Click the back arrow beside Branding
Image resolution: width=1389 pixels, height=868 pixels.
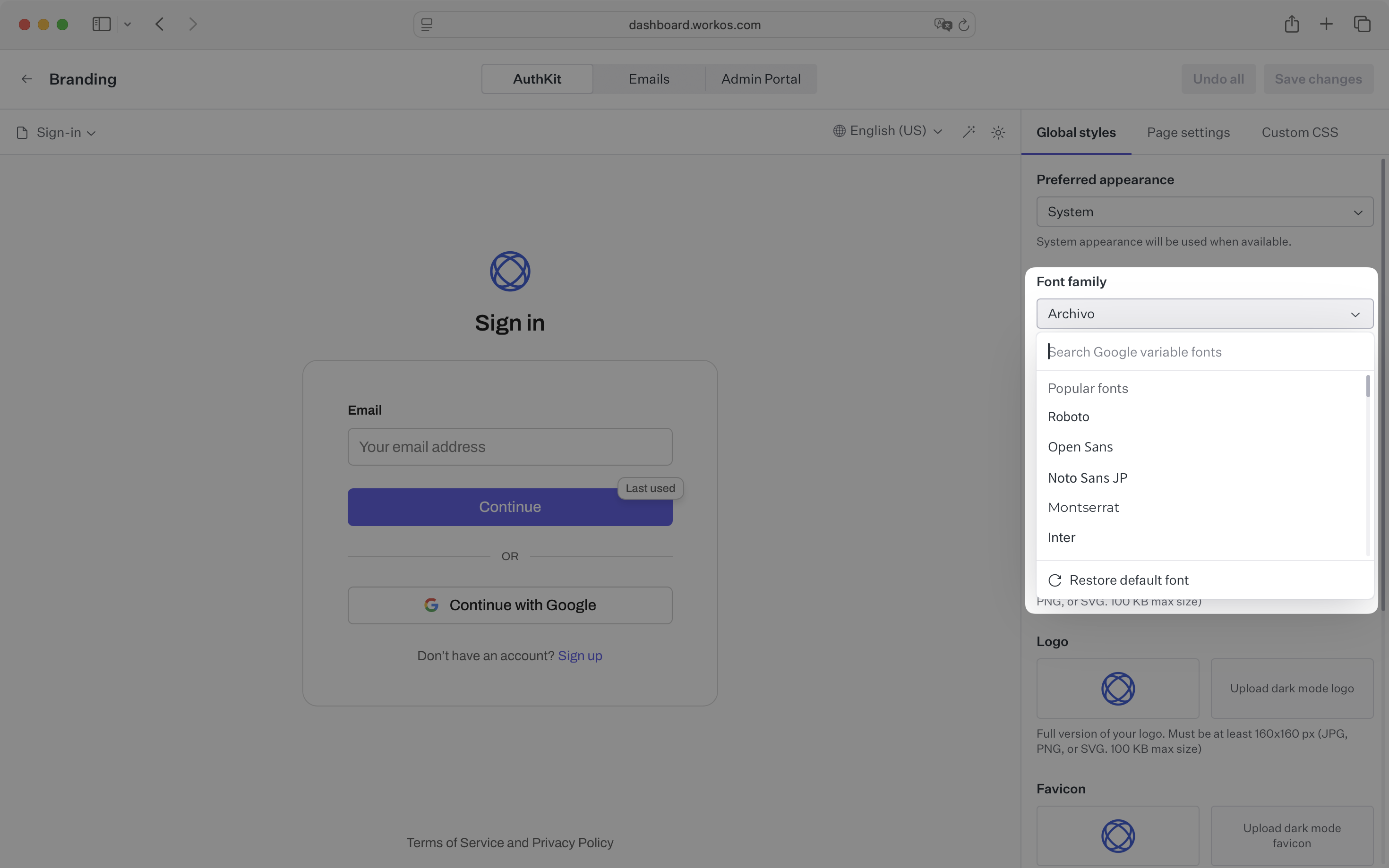tap(26, 79)
